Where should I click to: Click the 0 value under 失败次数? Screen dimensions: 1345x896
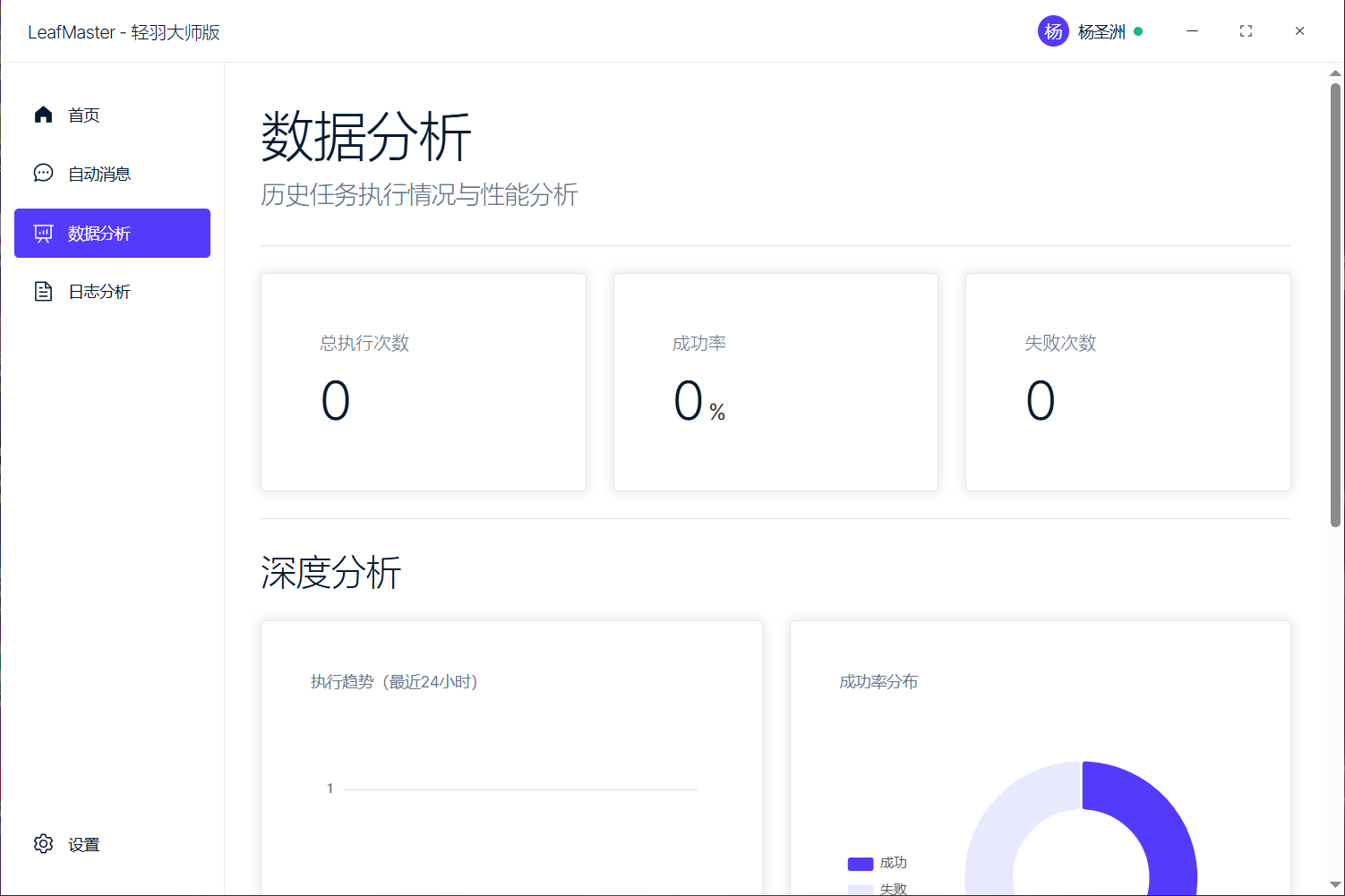point(1041,400)
